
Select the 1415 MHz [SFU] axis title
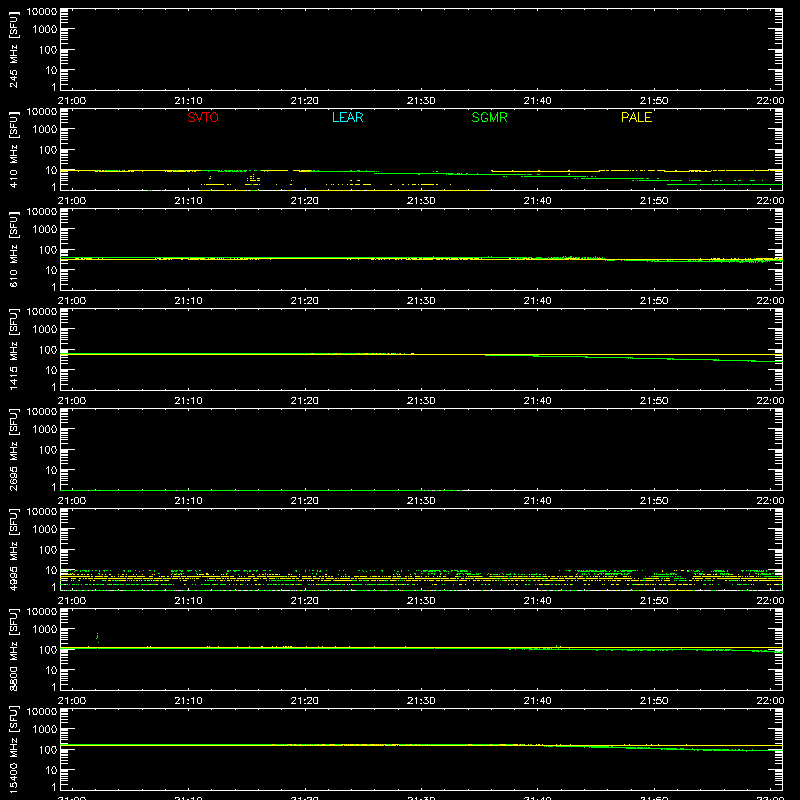click(13, 349)
